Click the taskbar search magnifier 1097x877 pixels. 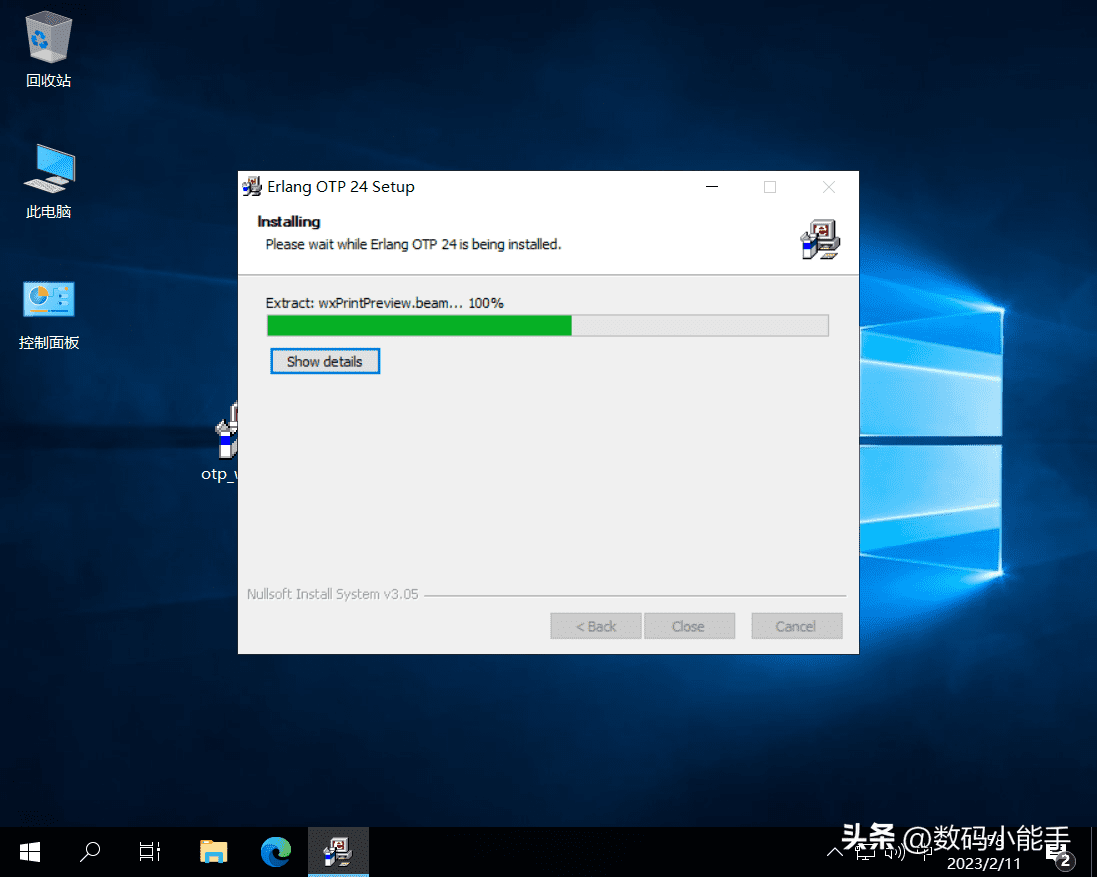pyautogui.click(x=90, y=852)
